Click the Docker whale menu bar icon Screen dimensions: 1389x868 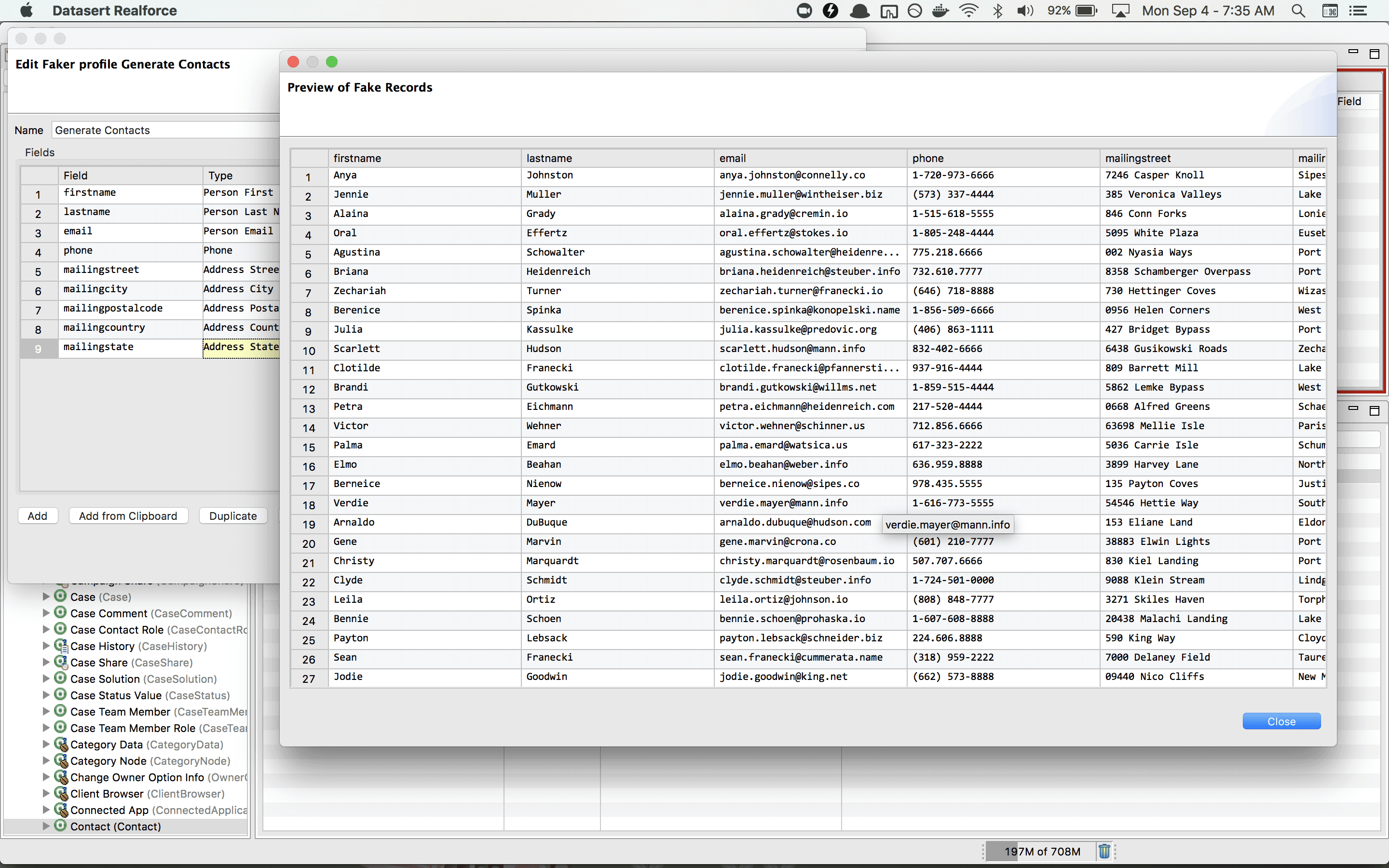click(x=940, y=11)
